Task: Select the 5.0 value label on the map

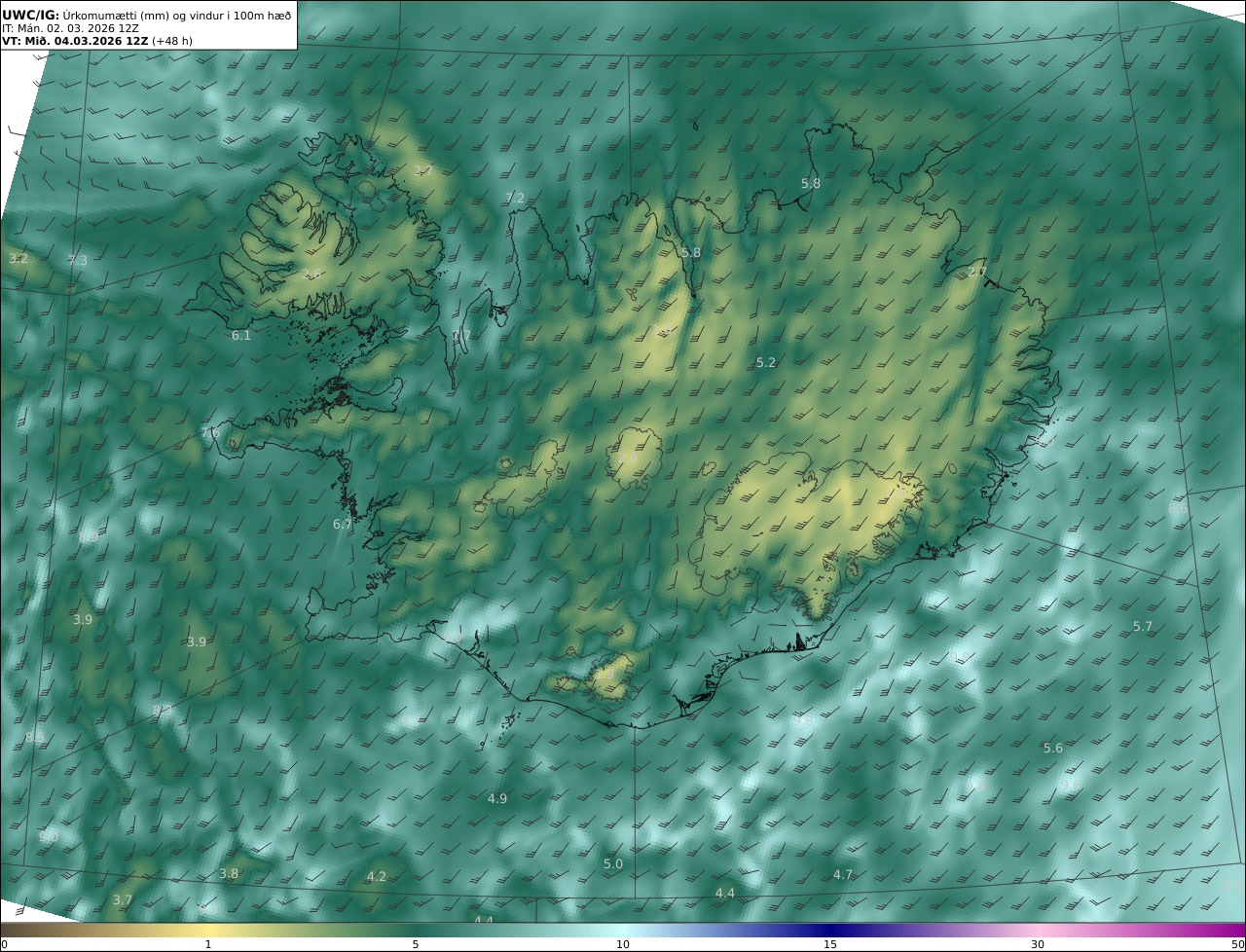Action: (x=613, y=863)
